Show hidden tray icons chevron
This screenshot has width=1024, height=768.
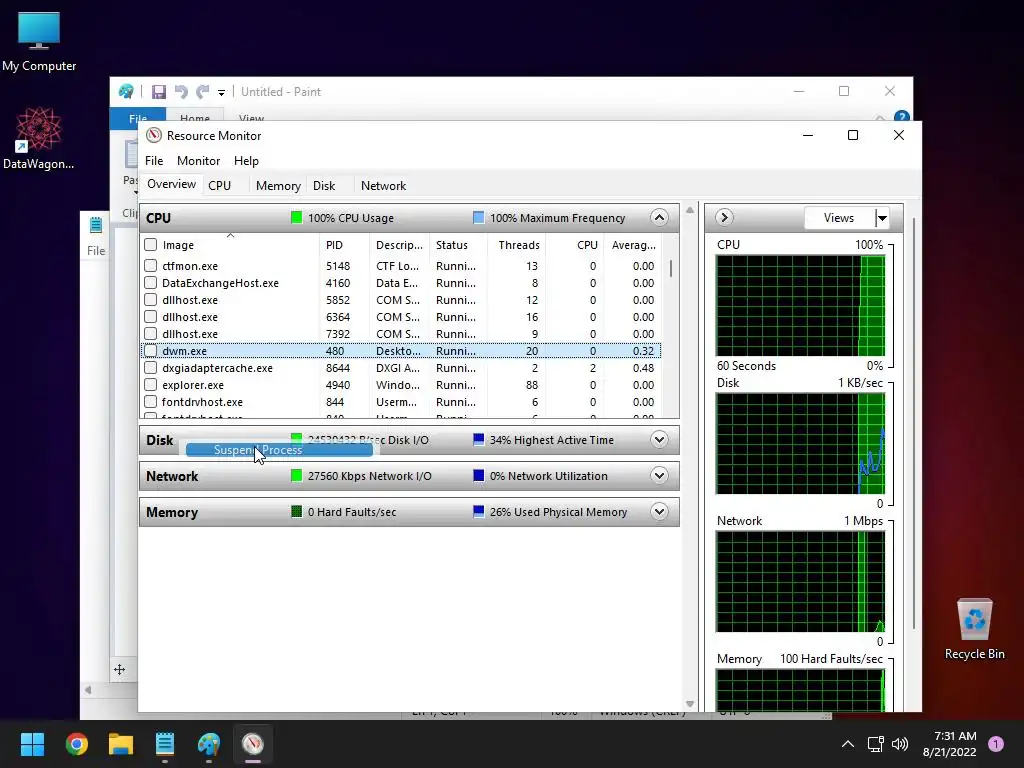point(848,744)
